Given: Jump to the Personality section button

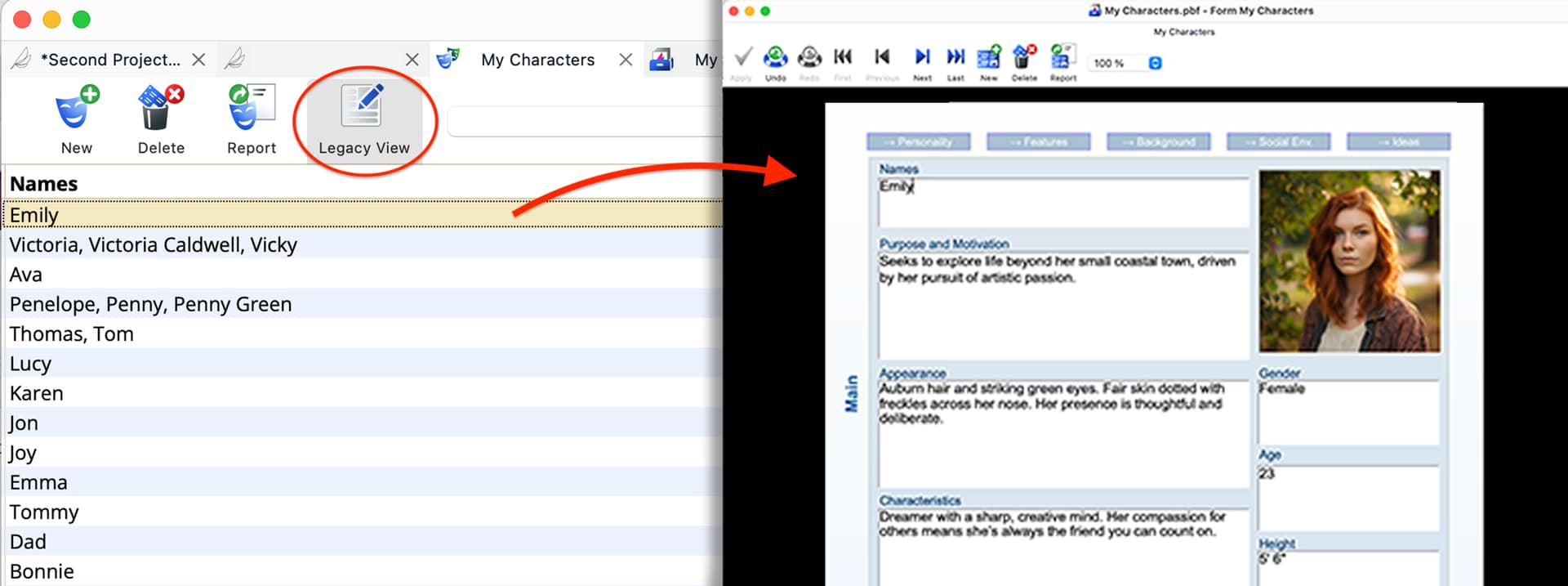Looking at the screenshot, I should (x=918, y=142).
